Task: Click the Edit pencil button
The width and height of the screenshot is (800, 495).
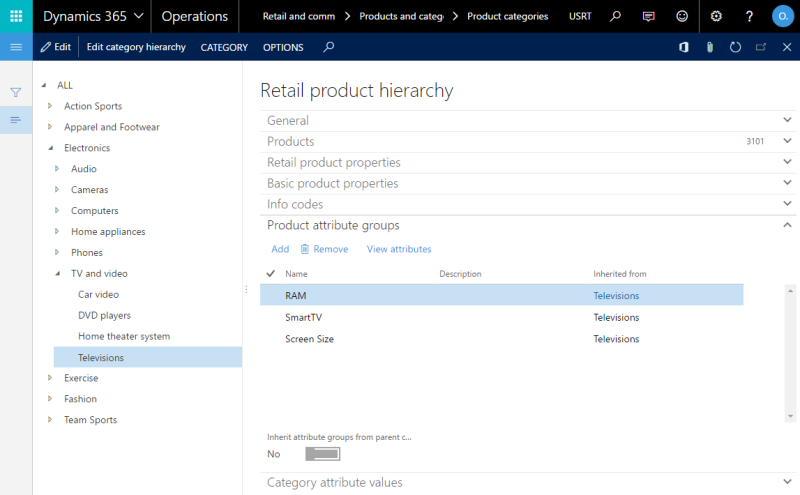Action: point(56,47)
